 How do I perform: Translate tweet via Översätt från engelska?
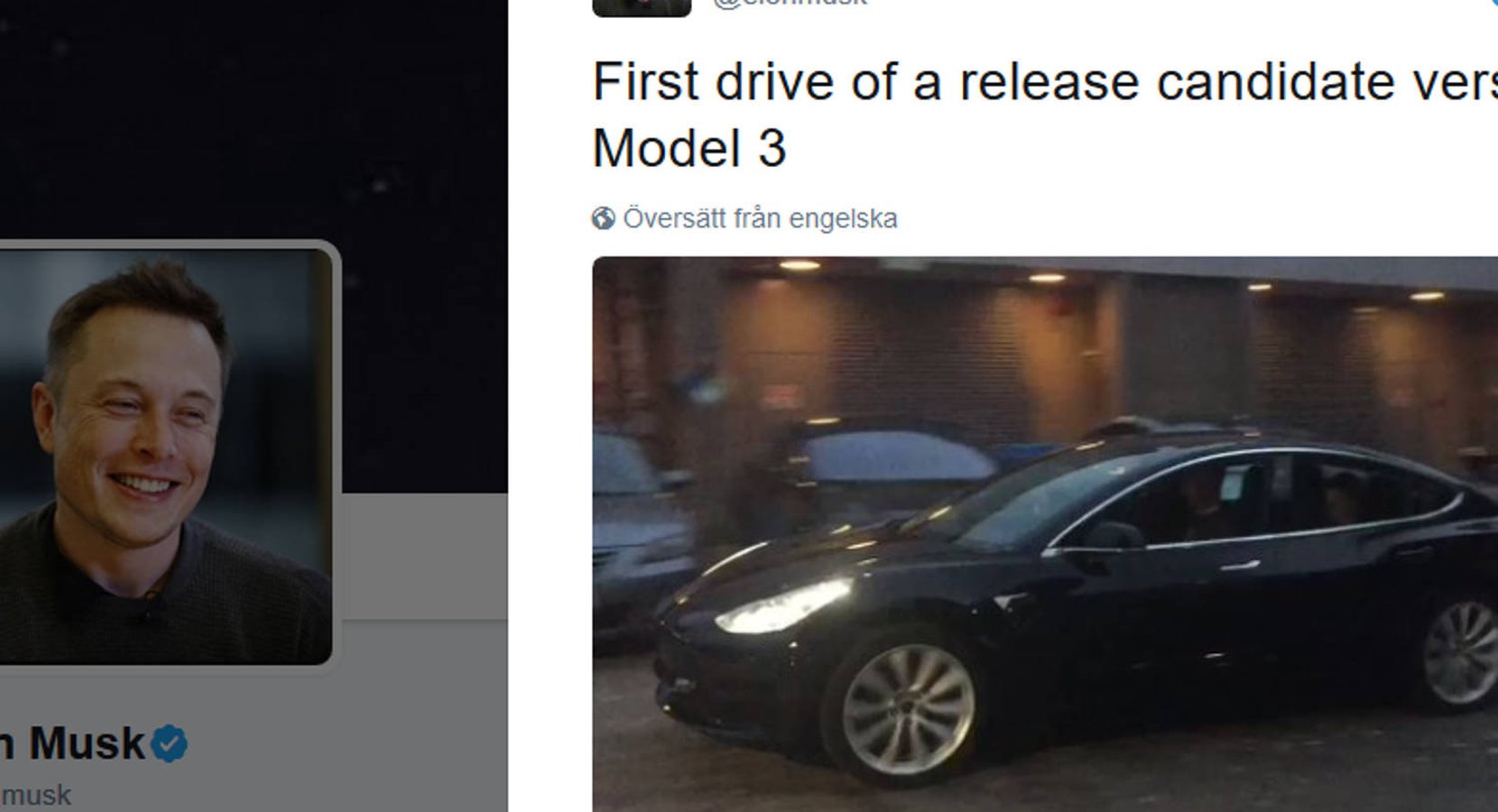[760, 218]
